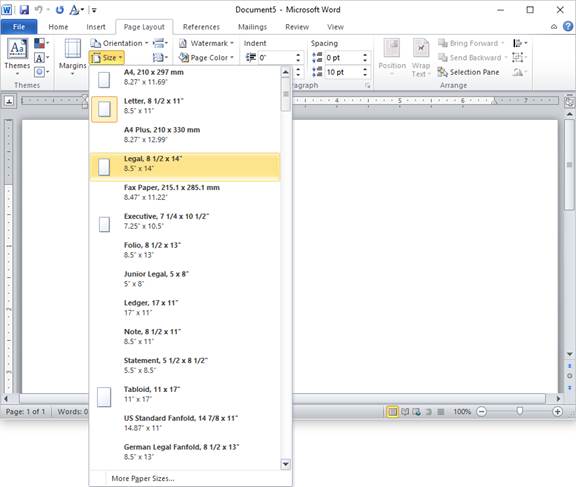576x487 pixels.
Task: Click the Undo icon in title bar
Action: click(x=38, y=10)
